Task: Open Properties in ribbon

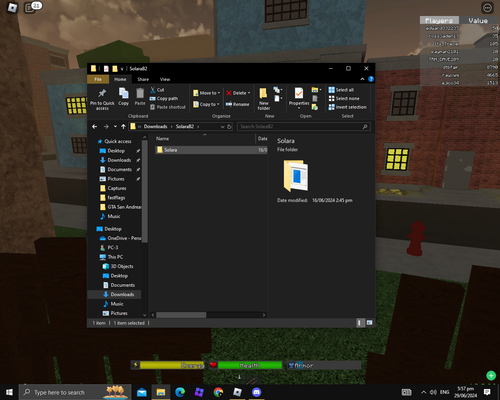Action: 299,98
